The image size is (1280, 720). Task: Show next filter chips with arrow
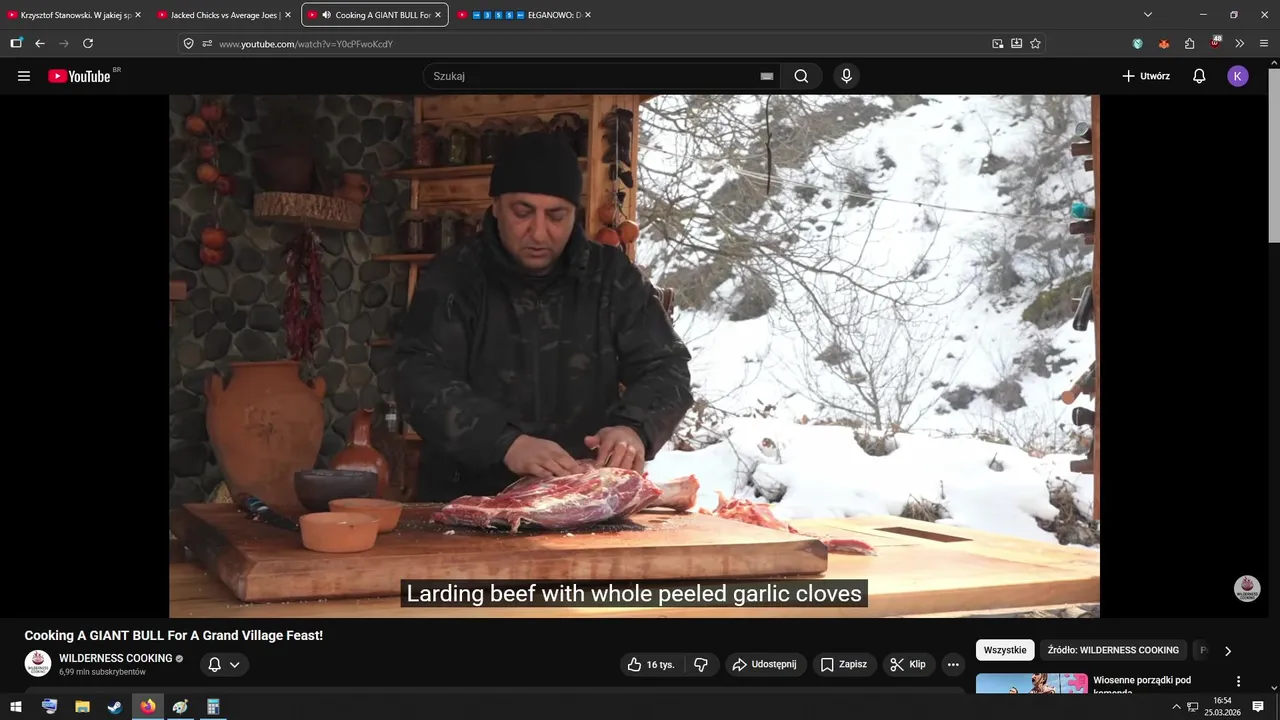pyautogui.click(x=1228, y=651)
